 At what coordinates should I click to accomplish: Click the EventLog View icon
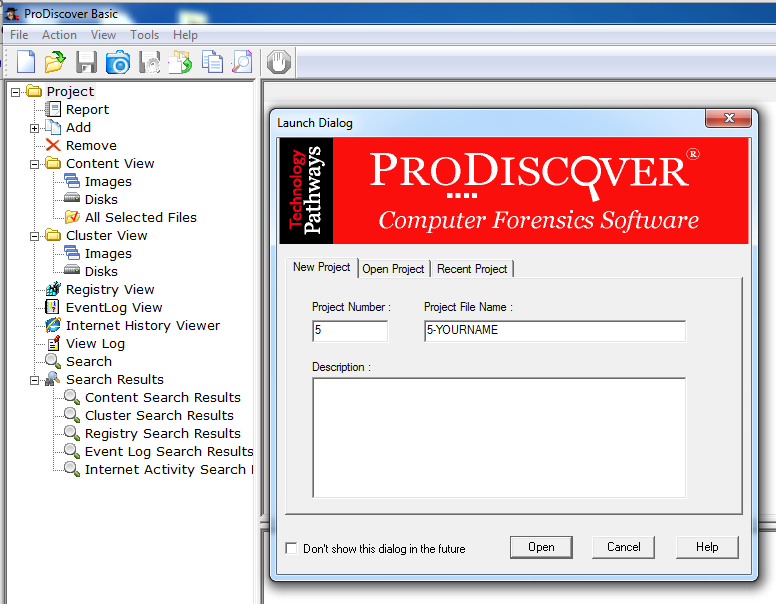(x=52, y=307)
